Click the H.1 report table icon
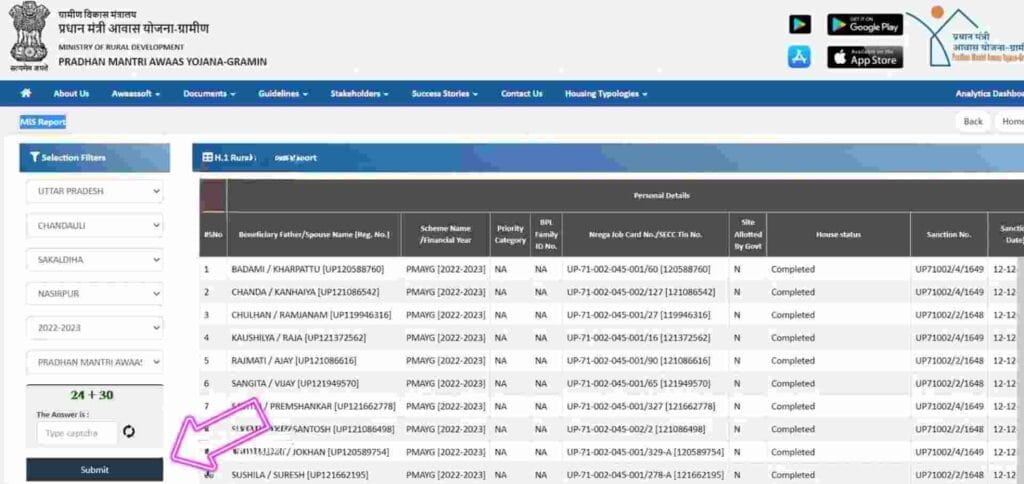 pos(207,157)
